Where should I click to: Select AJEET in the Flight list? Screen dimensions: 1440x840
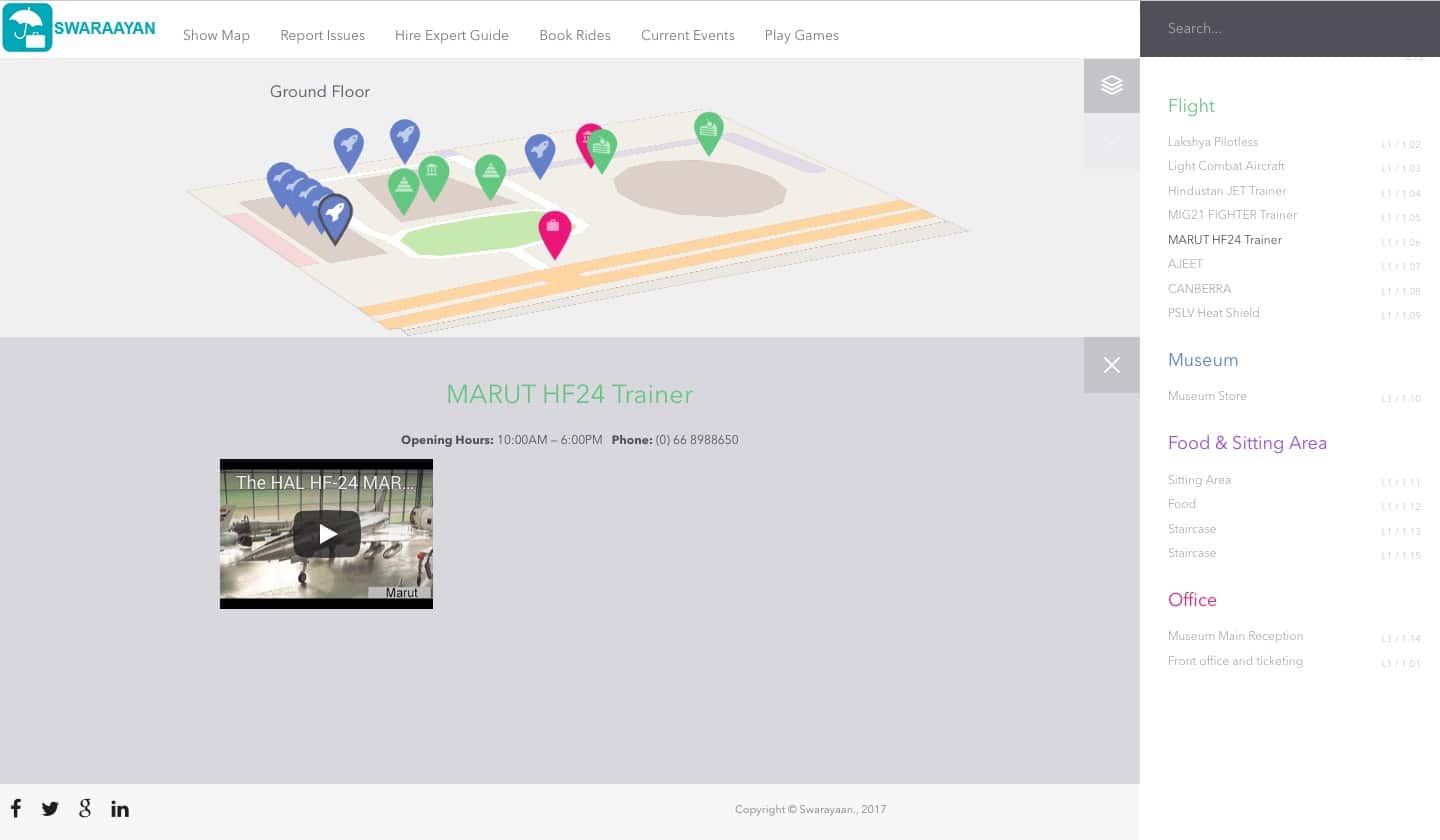pos(1185,264)
